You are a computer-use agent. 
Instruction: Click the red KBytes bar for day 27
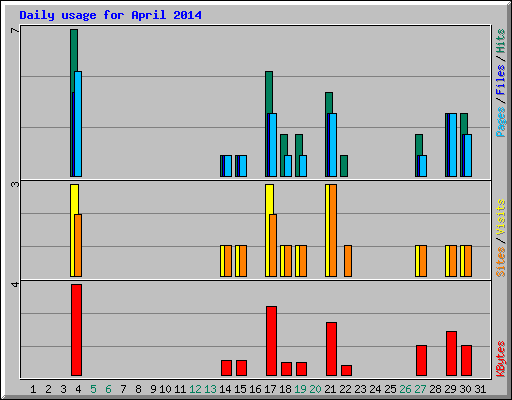421,361
